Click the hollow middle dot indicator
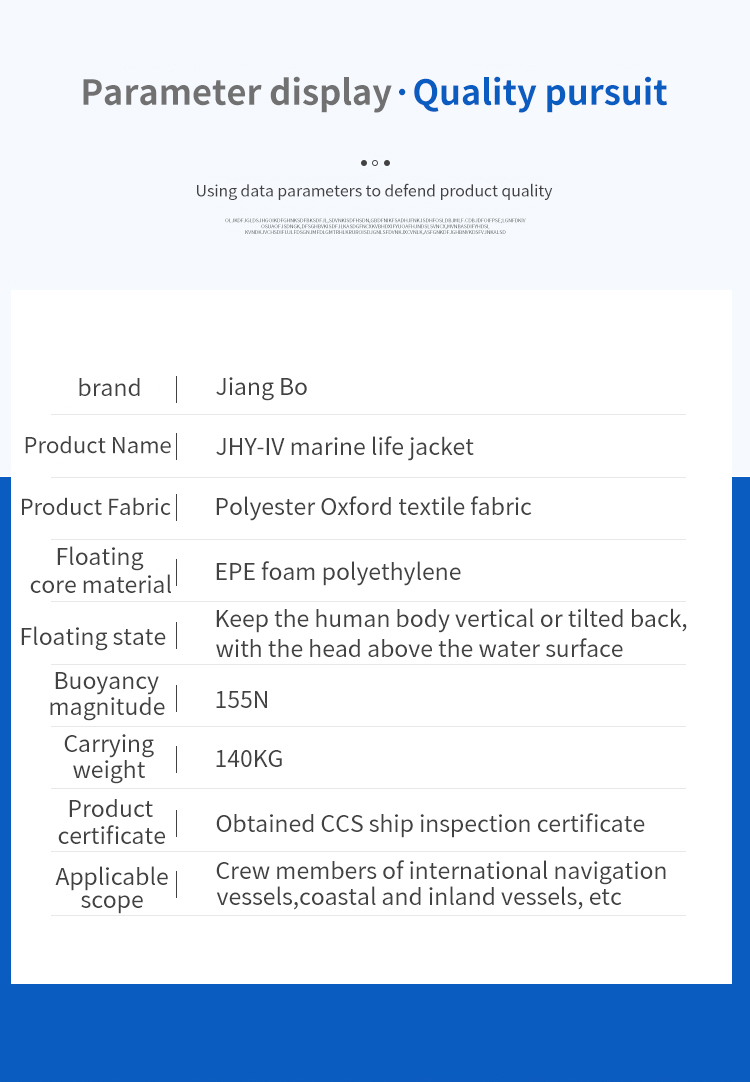 click(375, 163)
